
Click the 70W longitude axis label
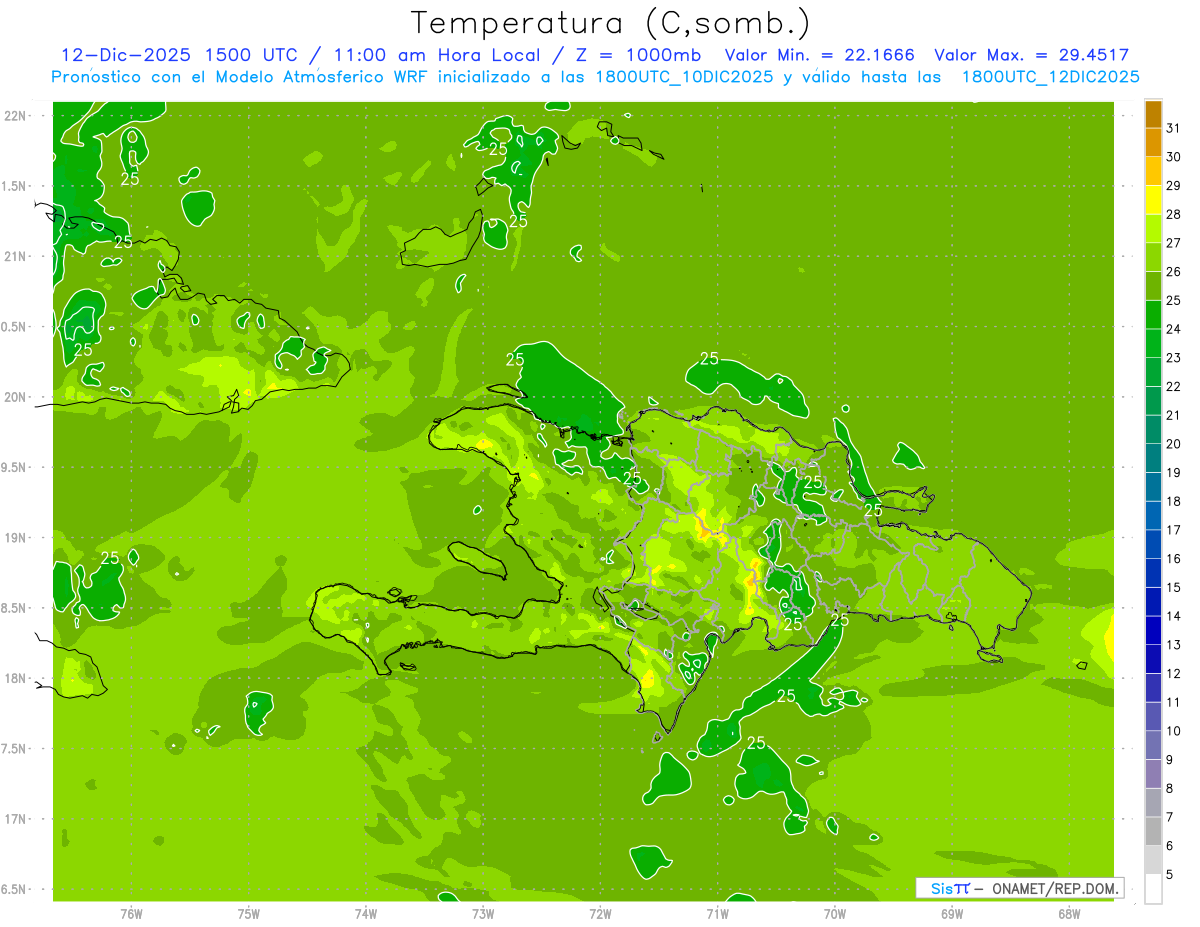(x=834, y=914)
